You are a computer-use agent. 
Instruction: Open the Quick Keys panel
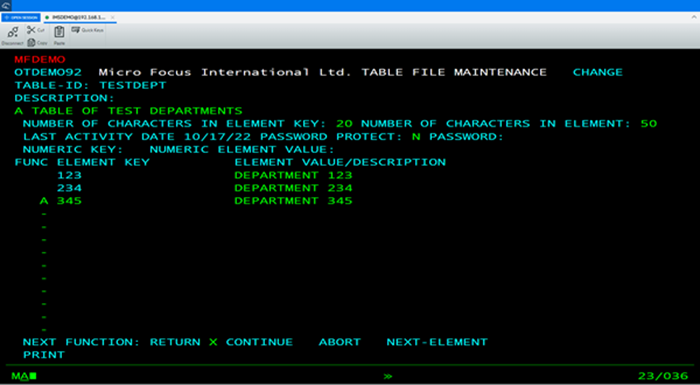coord(88,30)
